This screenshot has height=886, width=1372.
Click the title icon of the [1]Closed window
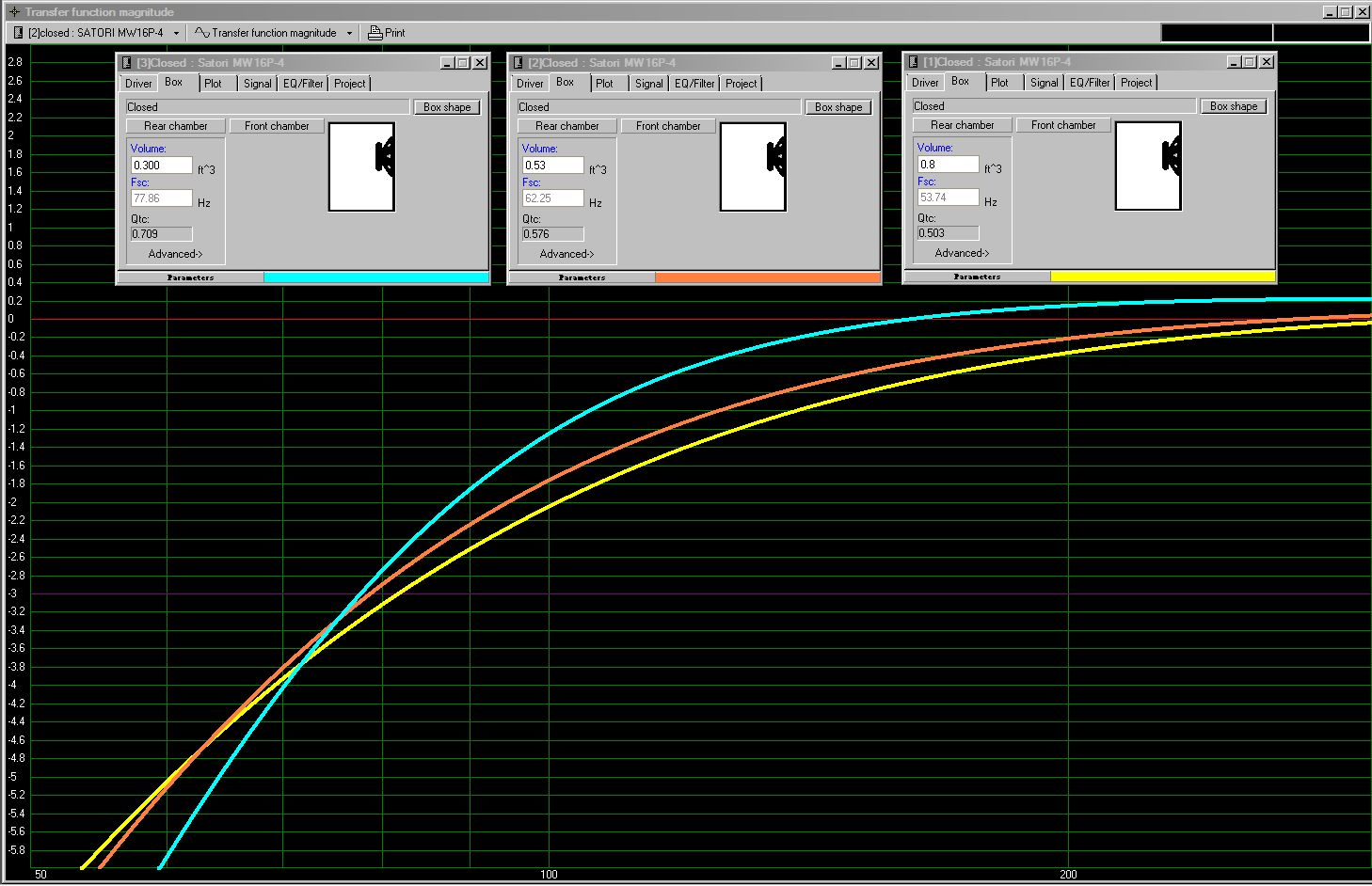914,62
